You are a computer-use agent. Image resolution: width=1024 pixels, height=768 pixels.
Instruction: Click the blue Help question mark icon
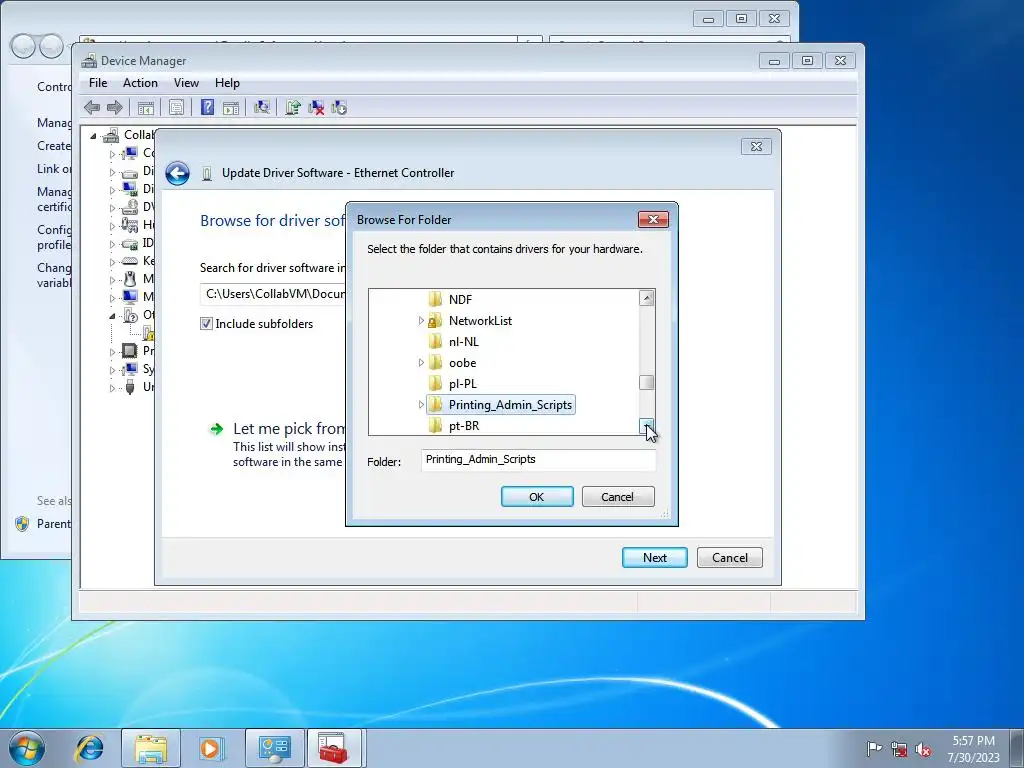(x=207, y=107)
